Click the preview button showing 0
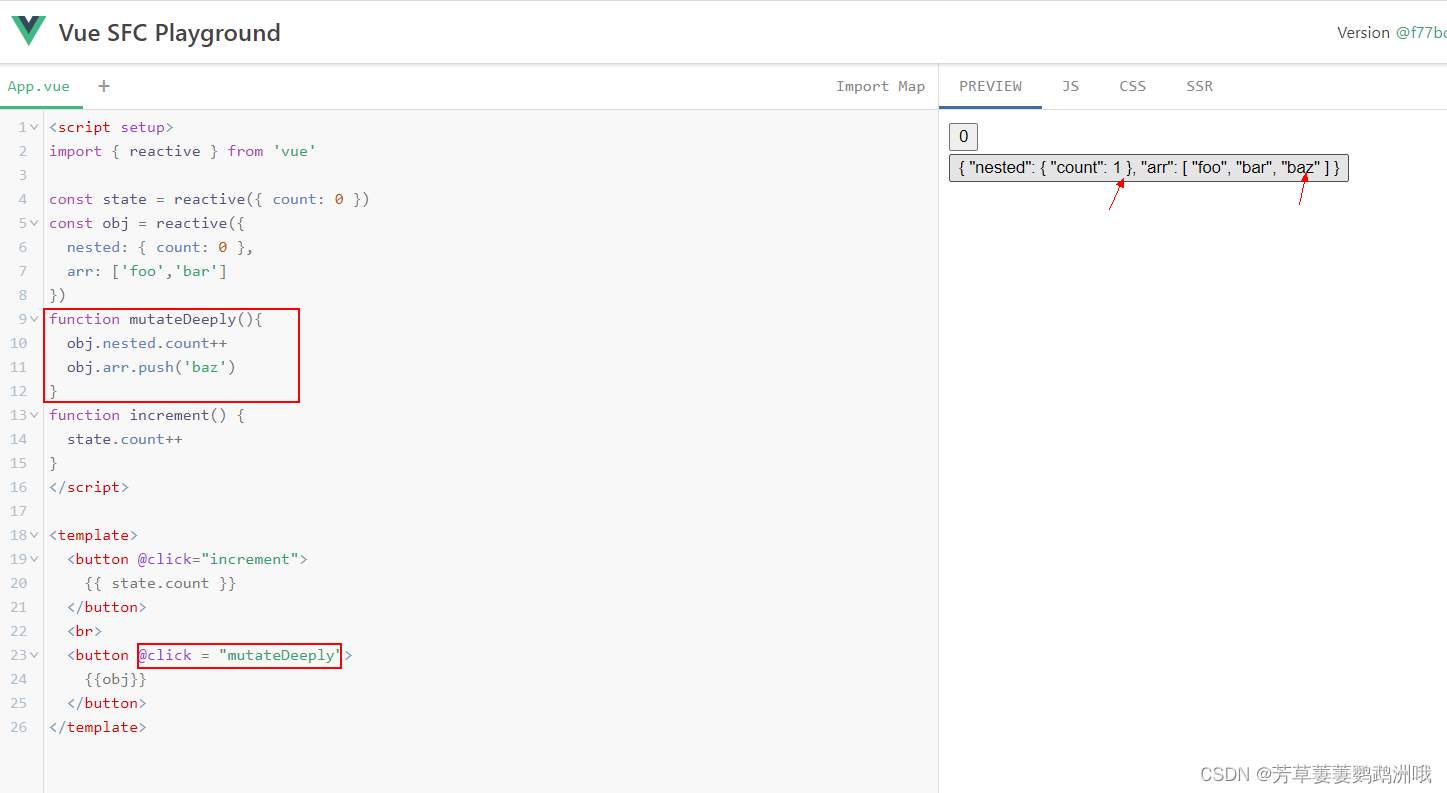The image size is (1447, 793). tap(963, 137)
